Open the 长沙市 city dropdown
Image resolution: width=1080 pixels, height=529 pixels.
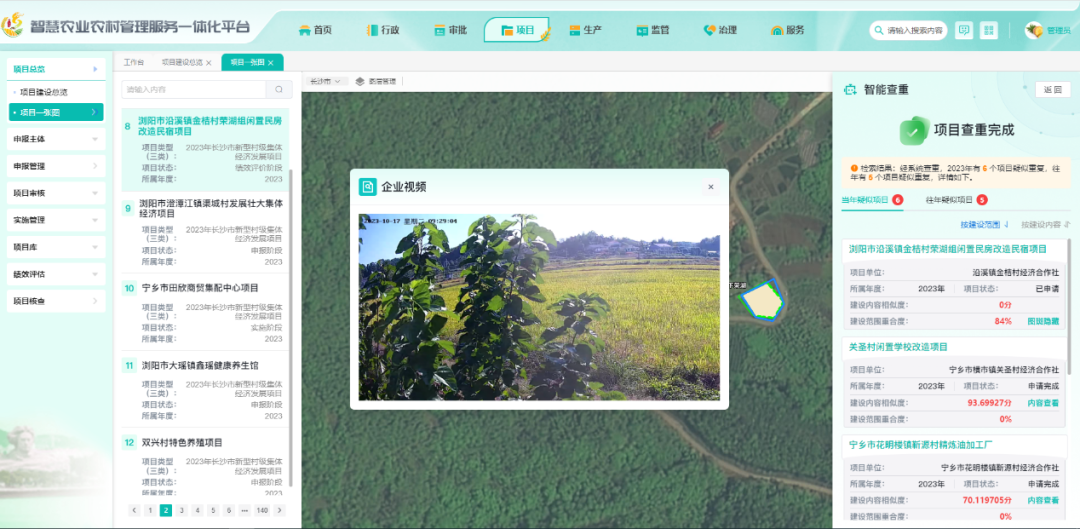tap(324, 81)
